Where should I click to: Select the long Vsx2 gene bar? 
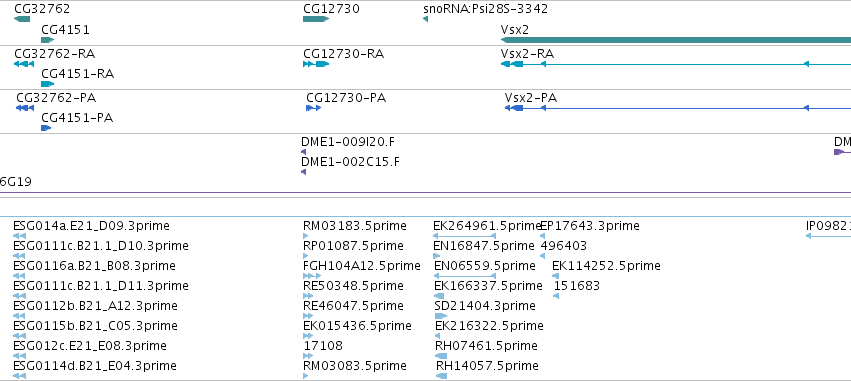pos(676,40)
